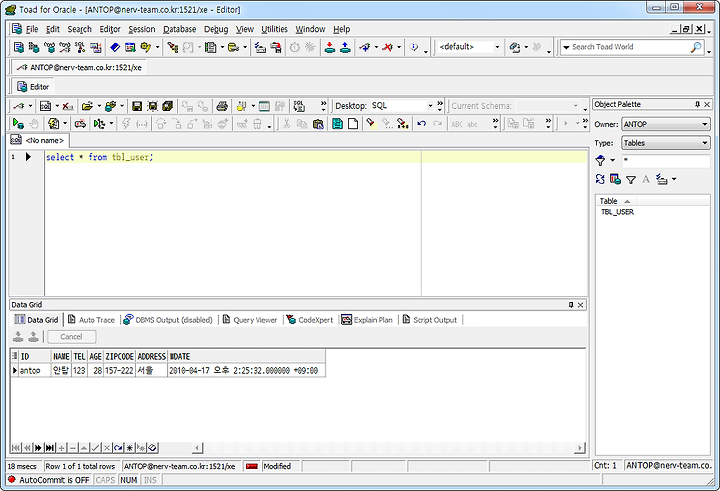
Task: Click the grid horizontal scrollbar left arrow
Action: tap(198, 447)
